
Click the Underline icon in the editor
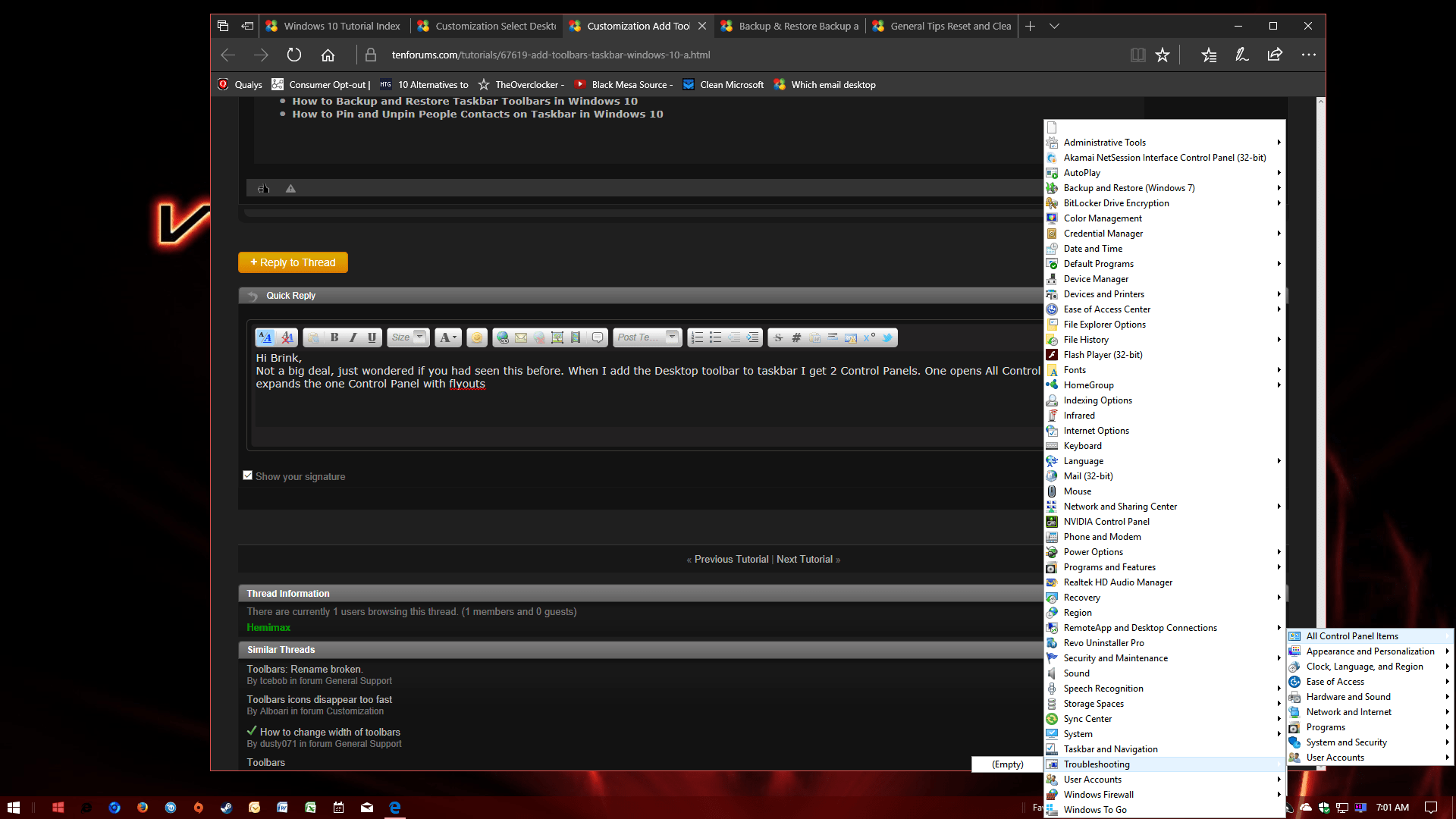coord(372,337)
